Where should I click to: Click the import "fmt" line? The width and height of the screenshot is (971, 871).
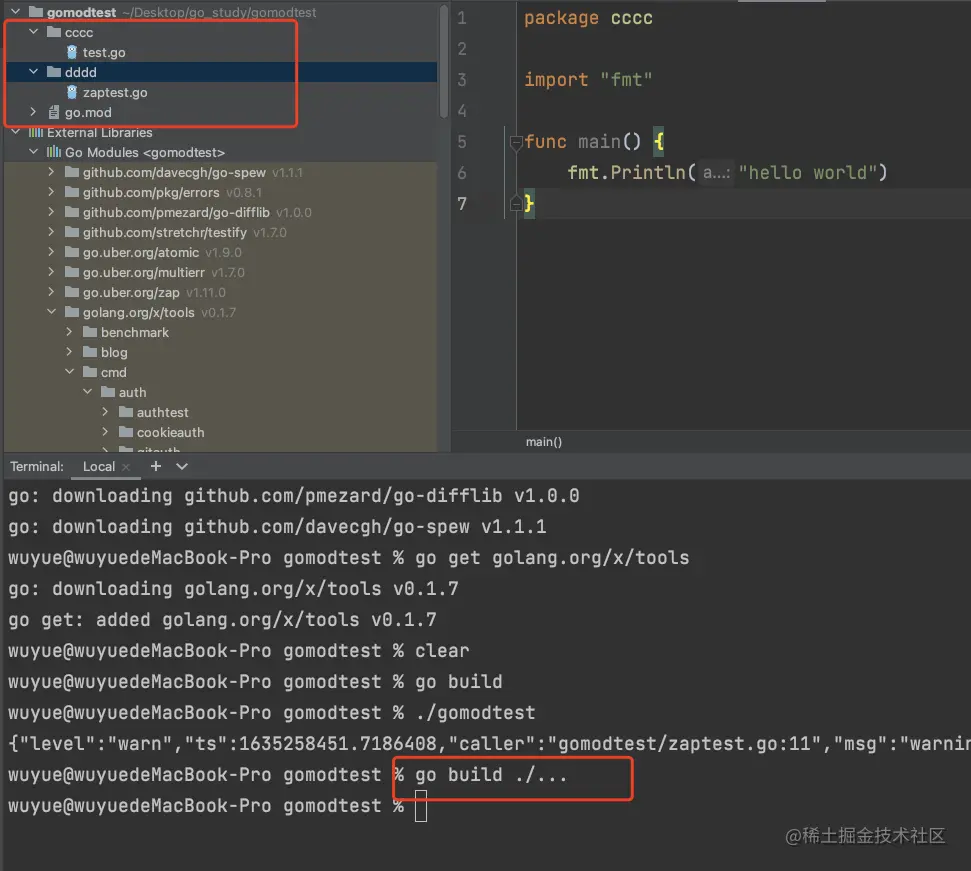(x=588, y=80)
